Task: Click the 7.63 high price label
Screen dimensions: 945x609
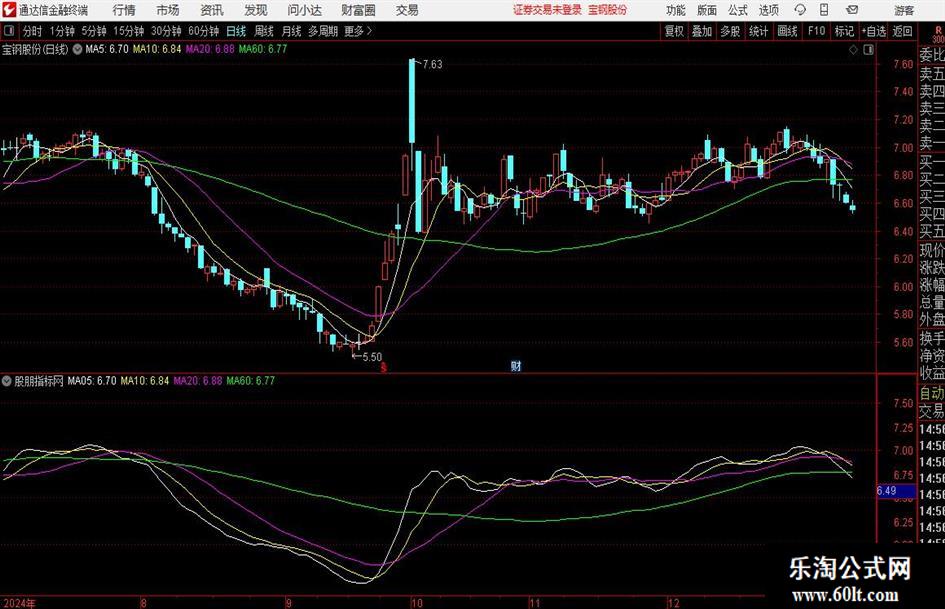Action: point(432,65)
